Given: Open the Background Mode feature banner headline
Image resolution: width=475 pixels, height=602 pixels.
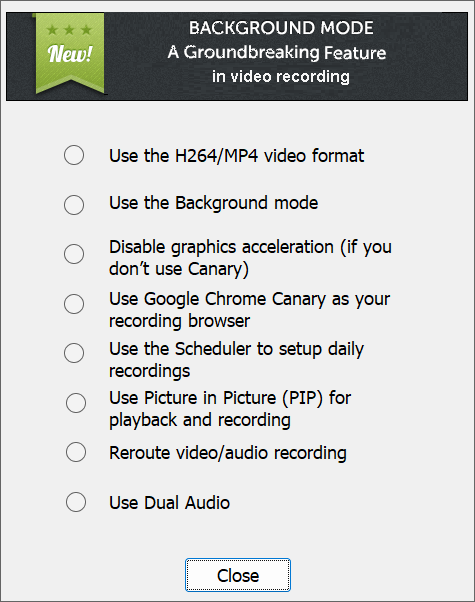Looking at the screenshot, I should [281, 28].
